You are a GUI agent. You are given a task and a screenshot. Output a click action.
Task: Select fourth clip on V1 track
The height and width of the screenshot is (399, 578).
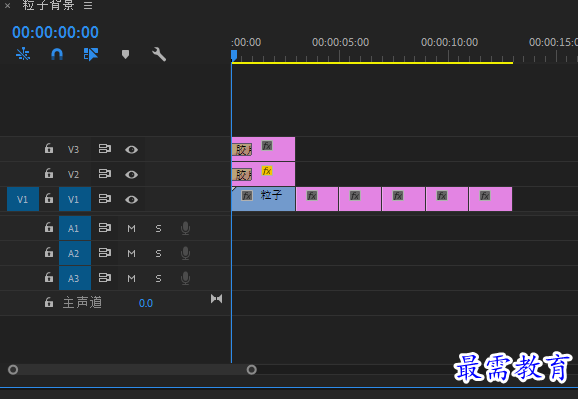coord(403,199)
